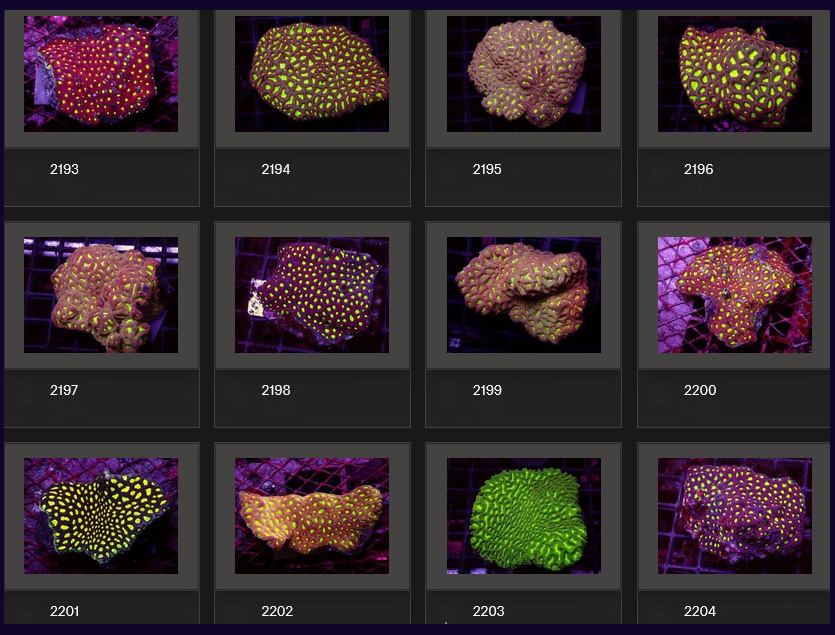View the orange coral image 2202
835x635 pixels.
click(x=312, y=516)
